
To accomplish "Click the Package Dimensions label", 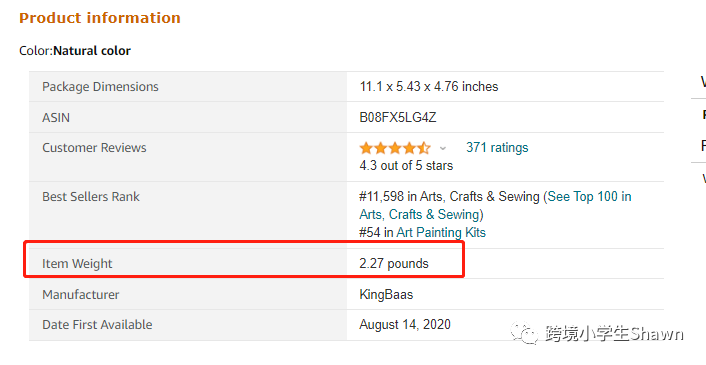I will click(100, 87).
